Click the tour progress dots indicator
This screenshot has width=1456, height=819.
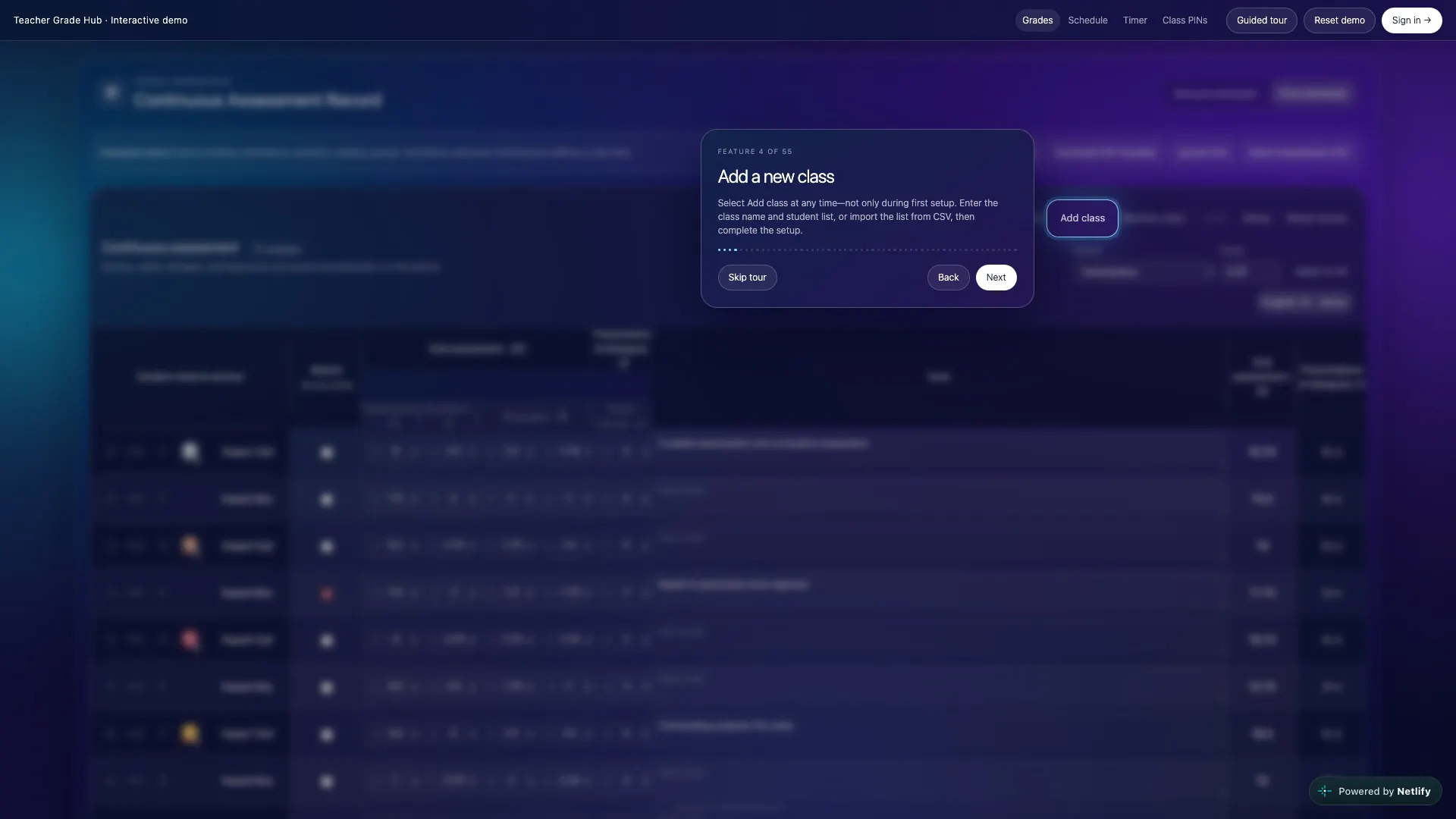point(867,249)
